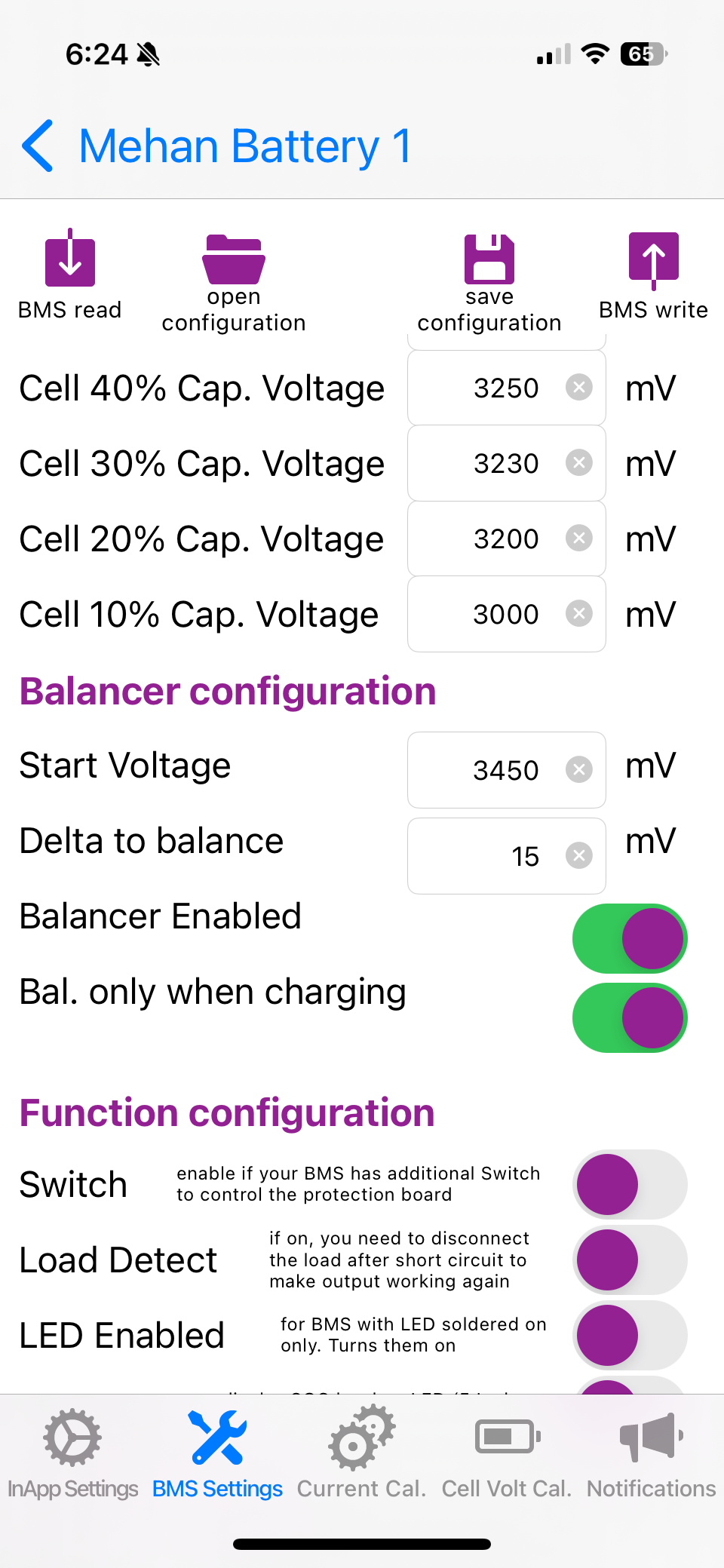The image size is (724, 1568).
Task: Enable the Switch function toggle
Action: (x=630, y=1184)
